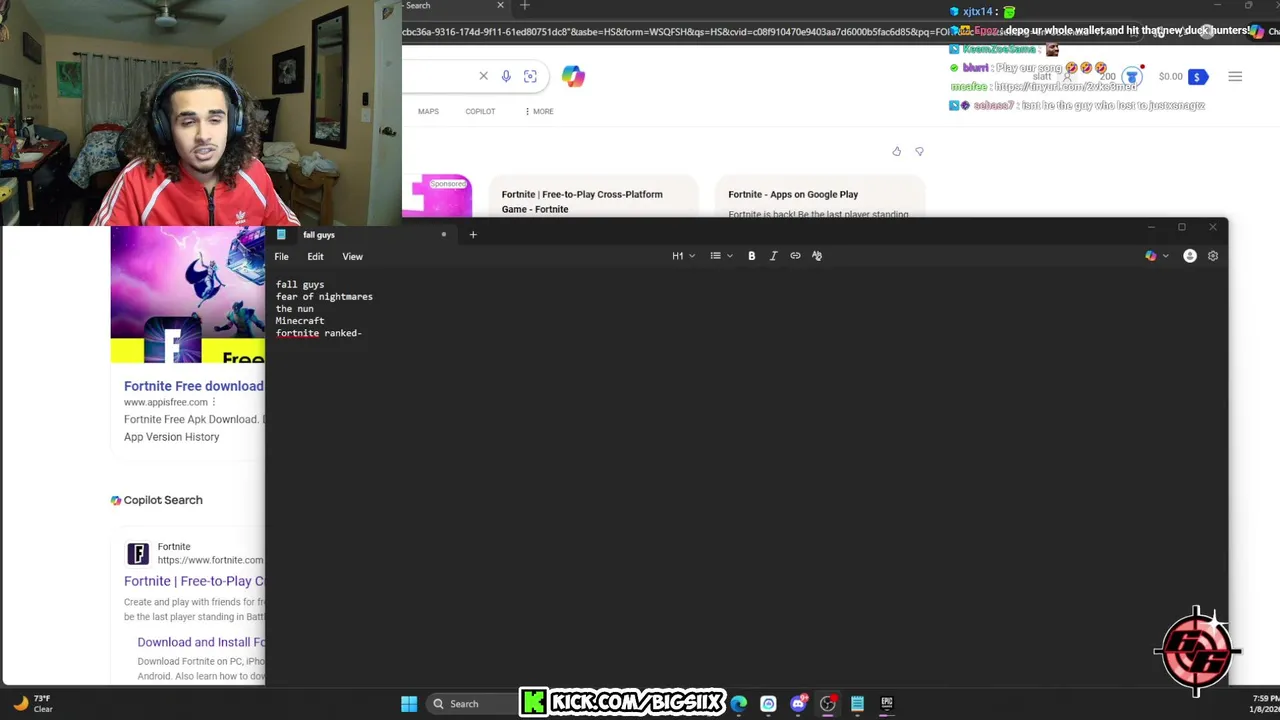
Task: Open the browser hamburger menu
Action: click(x=1235, y=77)
